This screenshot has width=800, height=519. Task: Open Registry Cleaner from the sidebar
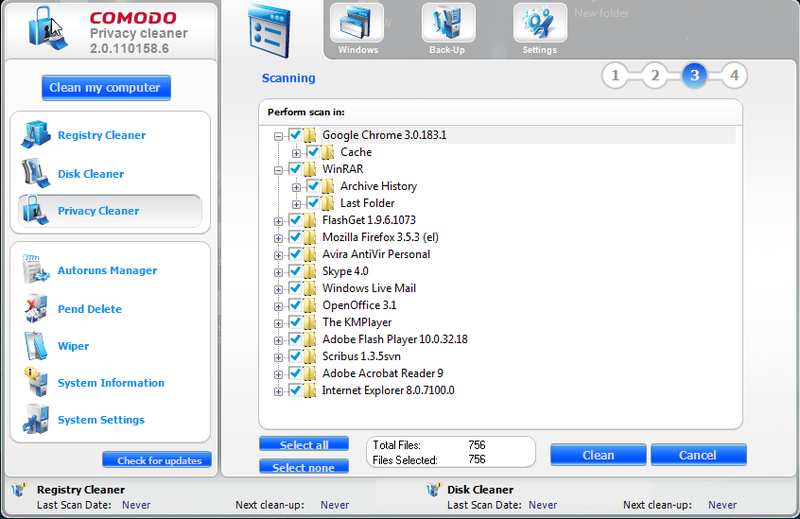click(x=102, y=135)
